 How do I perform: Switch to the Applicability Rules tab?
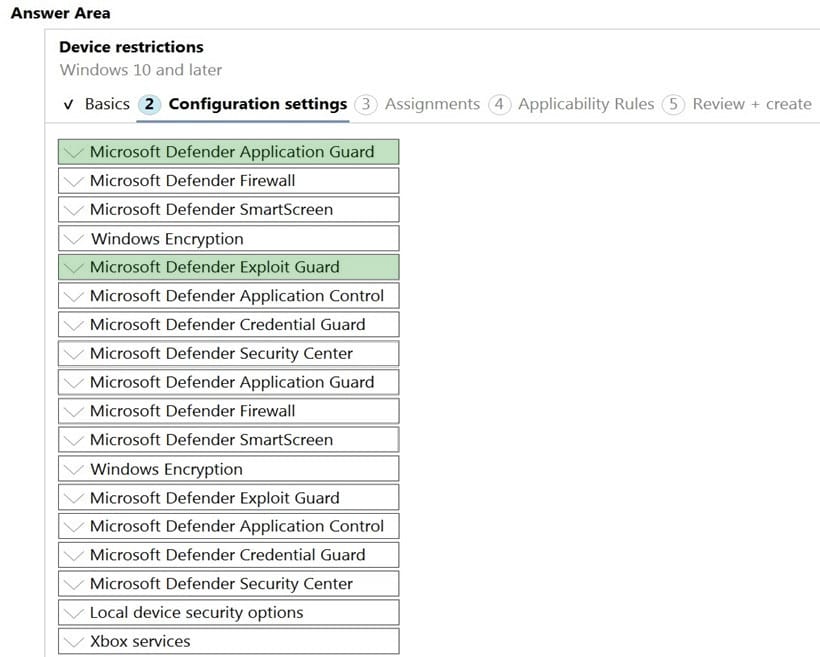click(x=572, y=104)
